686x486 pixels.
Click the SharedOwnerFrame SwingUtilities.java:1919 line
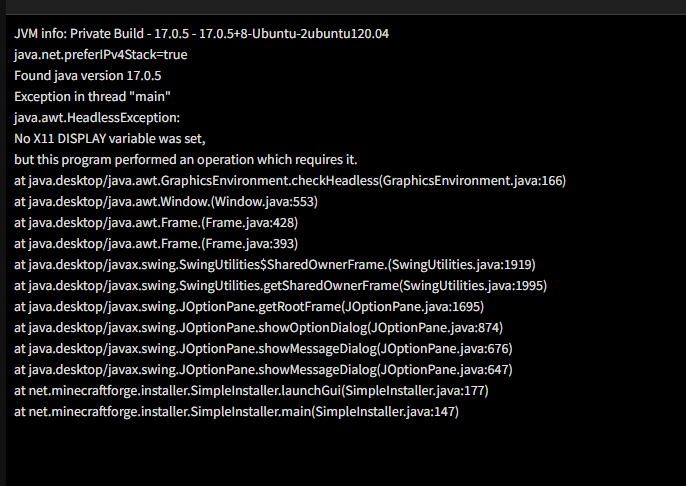pos(275,265)
